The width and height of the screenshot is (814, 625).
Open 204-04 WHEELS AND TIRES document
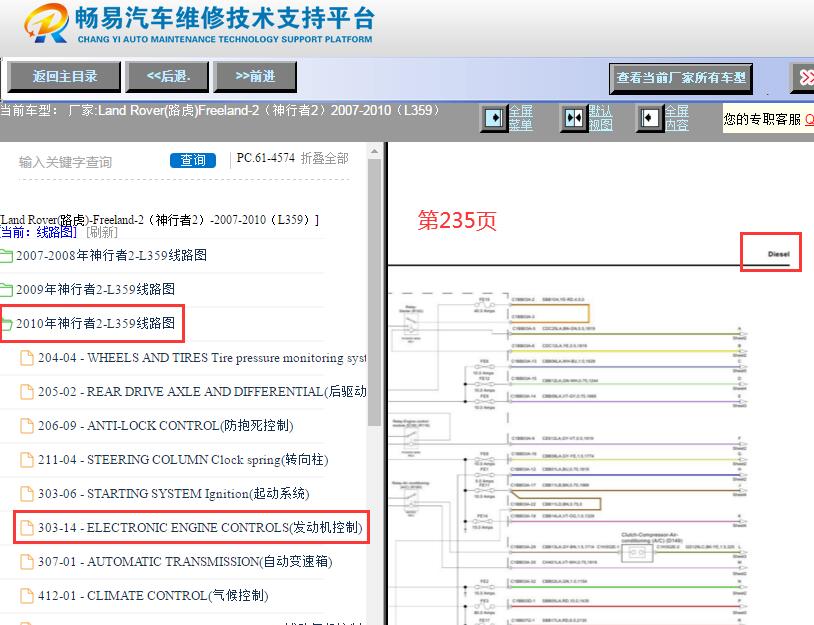[202, 358]
